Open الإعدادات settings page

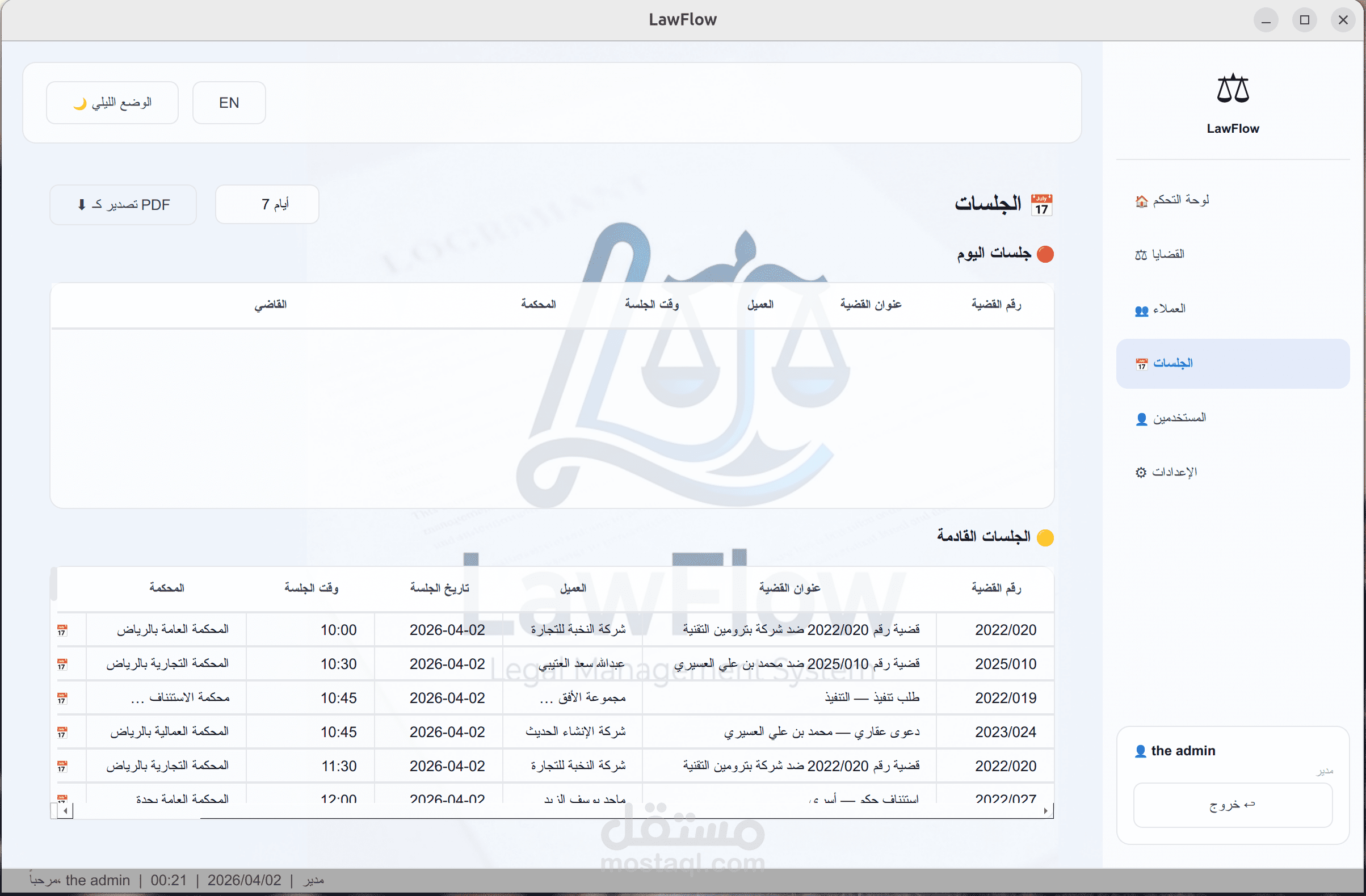1166,472
